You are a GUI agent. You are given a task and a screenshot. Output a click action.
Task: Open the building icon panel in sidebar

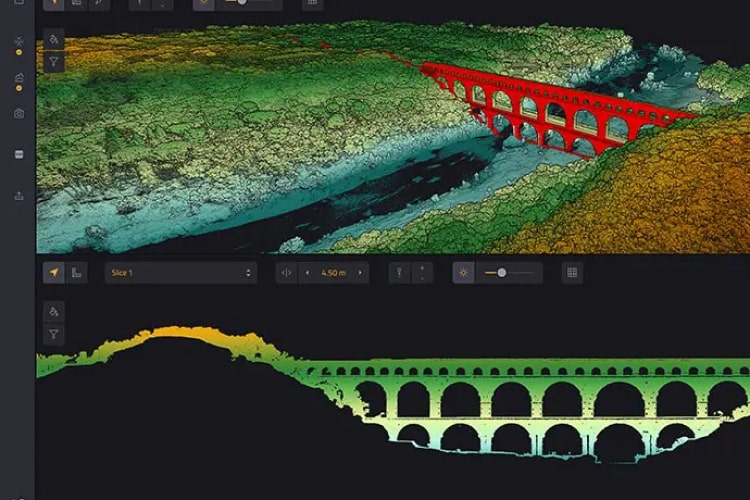[19, 78]
